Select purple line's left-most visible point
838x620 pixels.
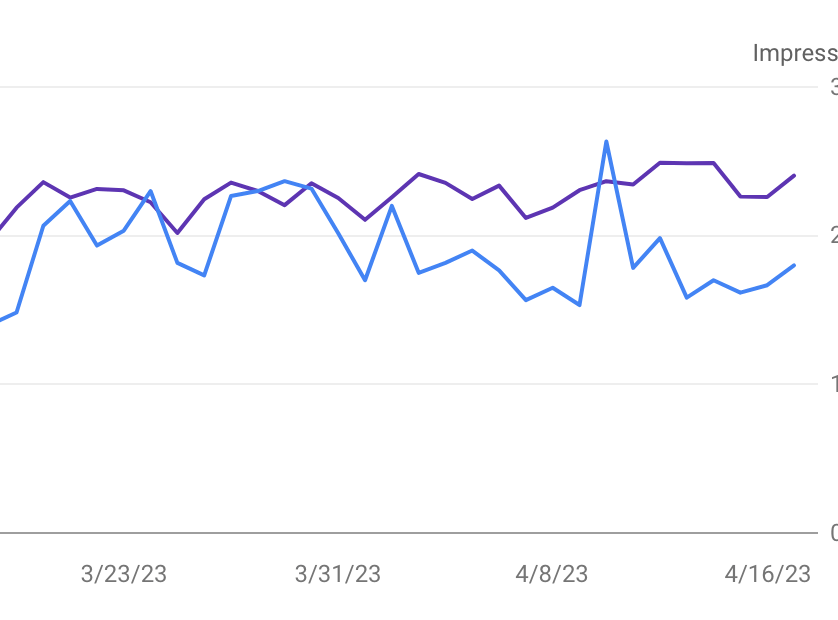[x=2, y=228]
